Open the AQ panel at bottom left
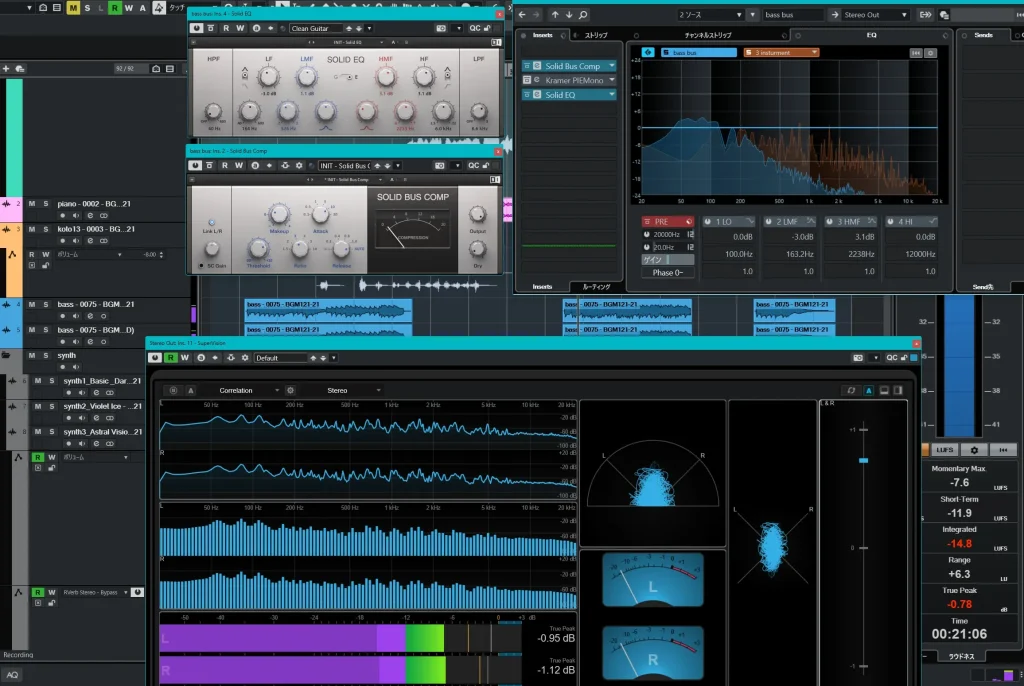The image size is (1024, 686). (x=13, y=675)
